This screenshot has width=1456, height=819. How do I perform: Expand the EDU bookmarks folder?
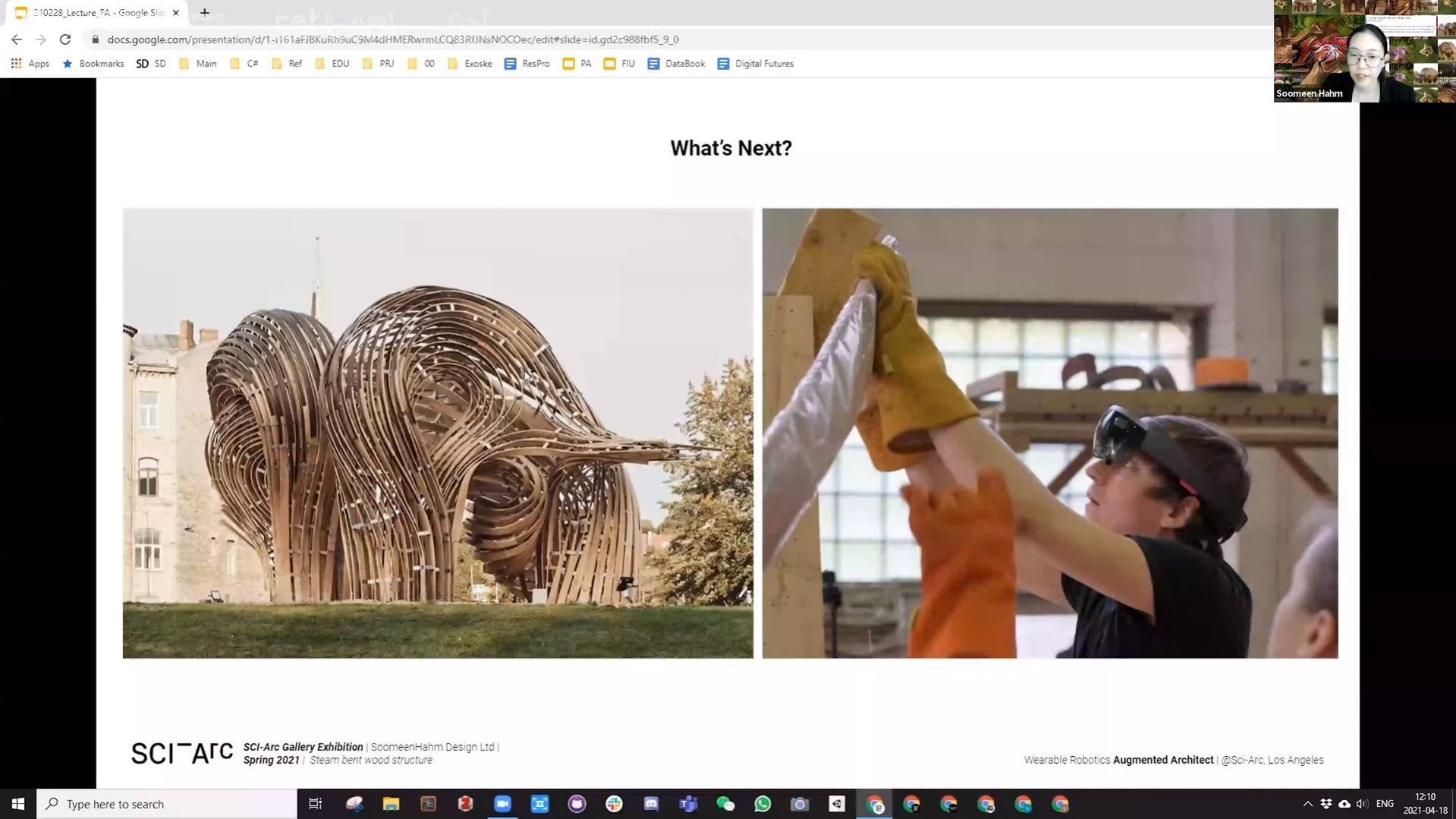[x=332, y=64]
